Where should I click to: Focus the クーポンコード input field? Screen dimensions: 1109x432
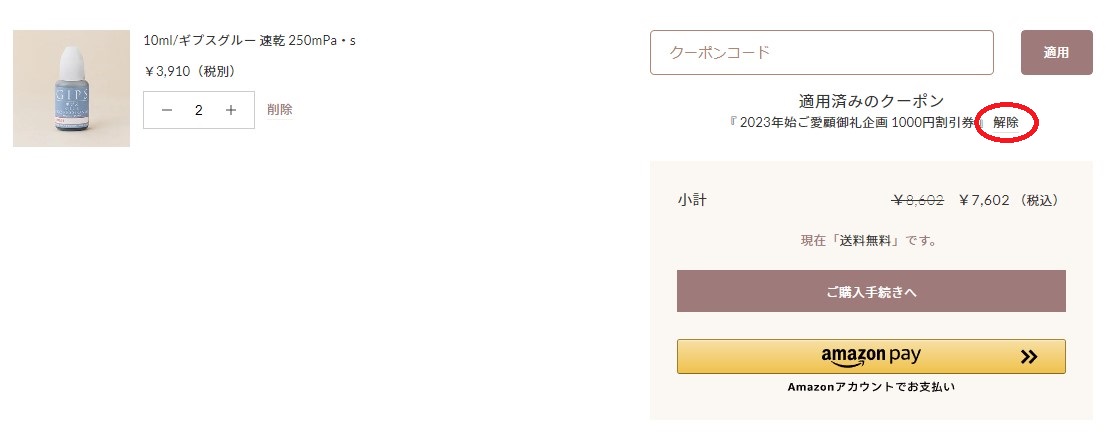coord(821,52)
